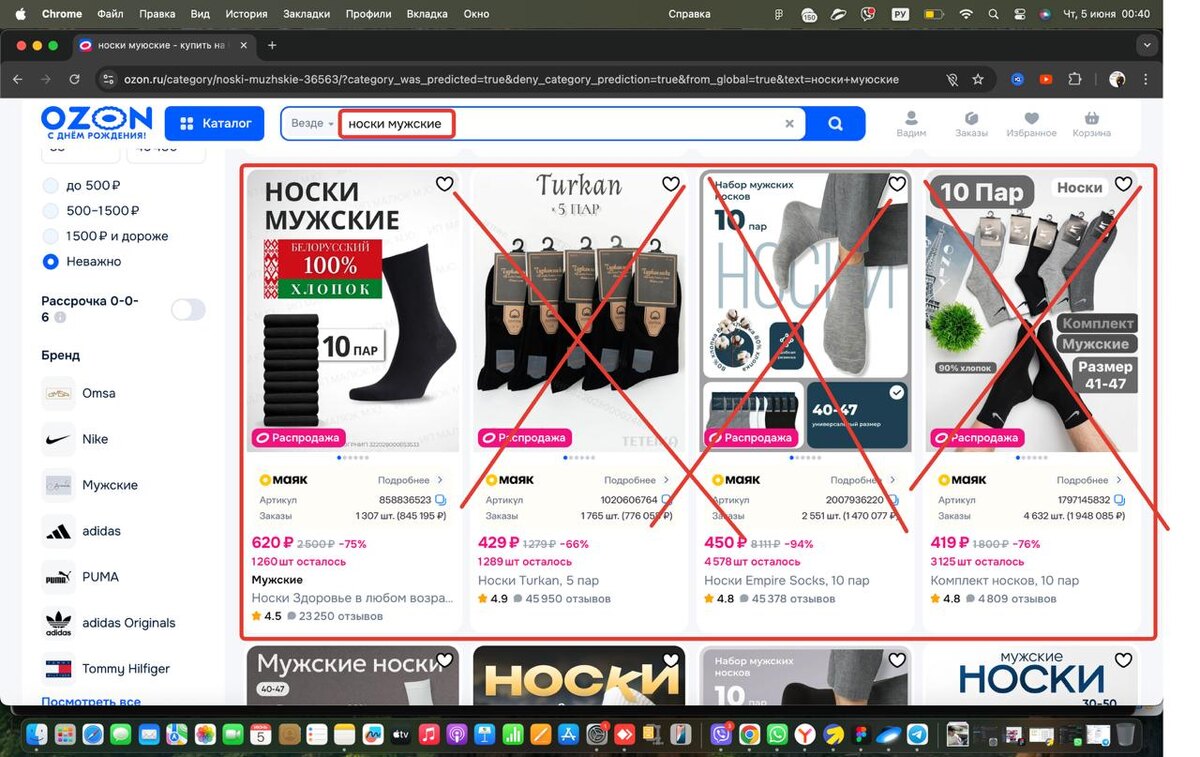Image resolution: width=1200 pixels, height=757 pixels.
Task: Expand Подробнее on article 2007936220 card
Action: [863, 480]
